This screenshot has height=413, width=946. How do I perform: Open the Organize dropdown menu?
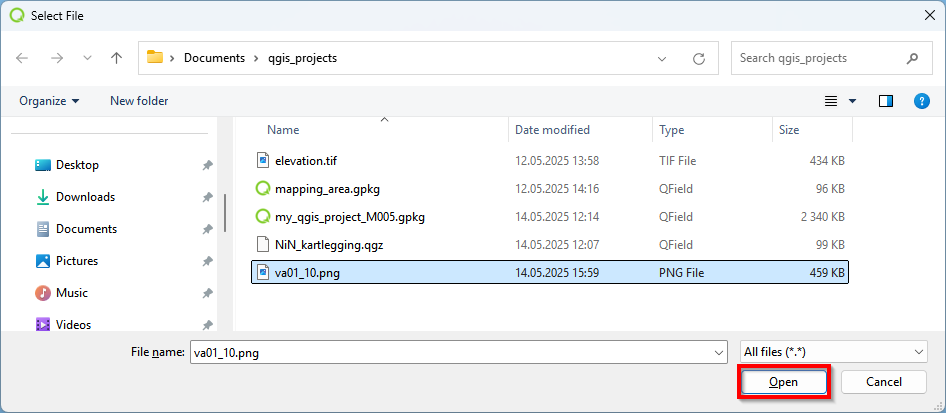tap(49, 101)
